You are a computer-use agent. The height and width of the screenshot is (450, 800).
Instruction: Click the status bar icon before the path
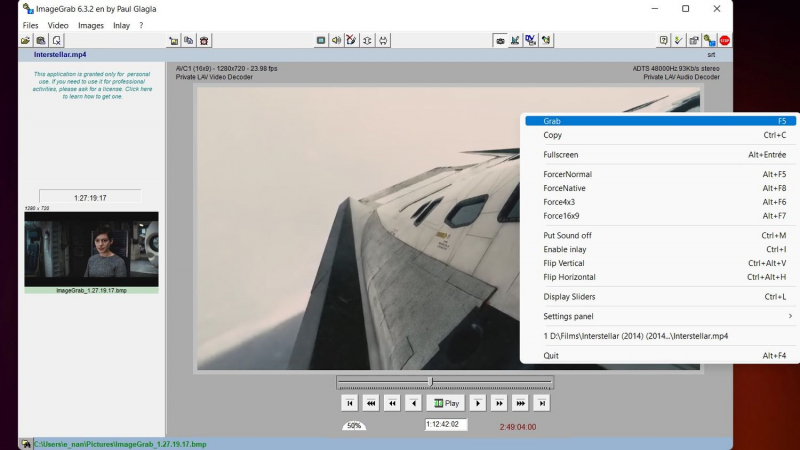26,444
